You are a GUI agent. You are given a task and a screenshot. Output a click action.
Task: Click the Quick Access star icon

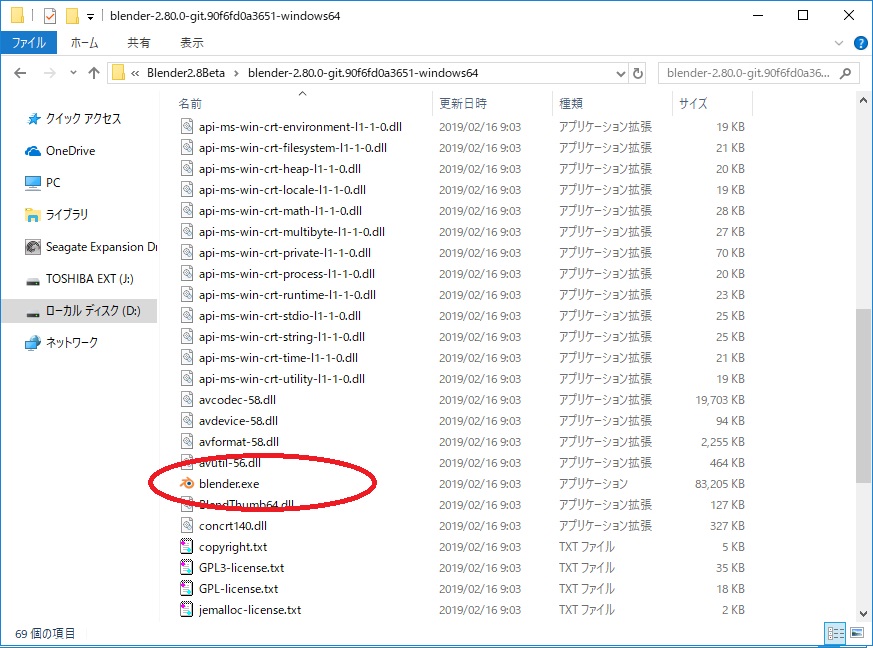pyautogui.click(x=33, y=119)
